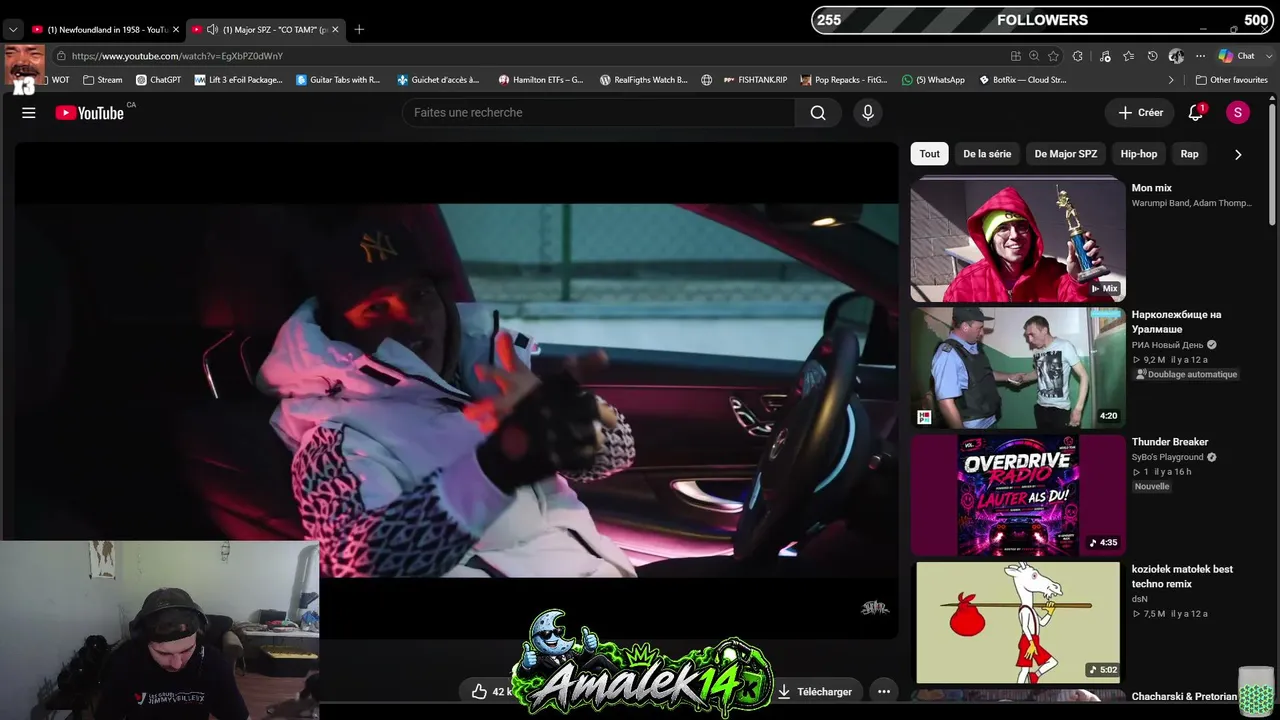1280x720 pixels.
Task: Select the Major SPZ browser tab
Action: click(268, 29)
